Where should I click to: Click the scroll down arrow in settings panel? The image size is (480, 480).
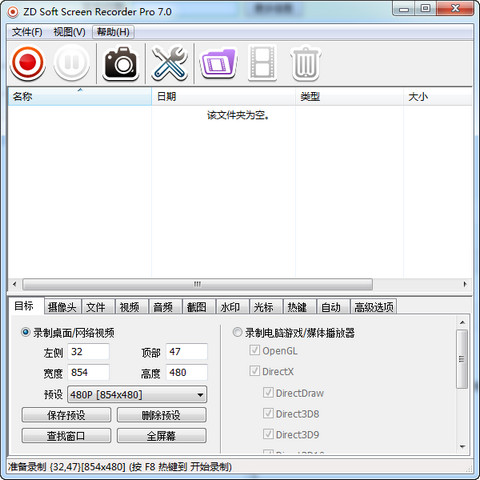[462, 447]
